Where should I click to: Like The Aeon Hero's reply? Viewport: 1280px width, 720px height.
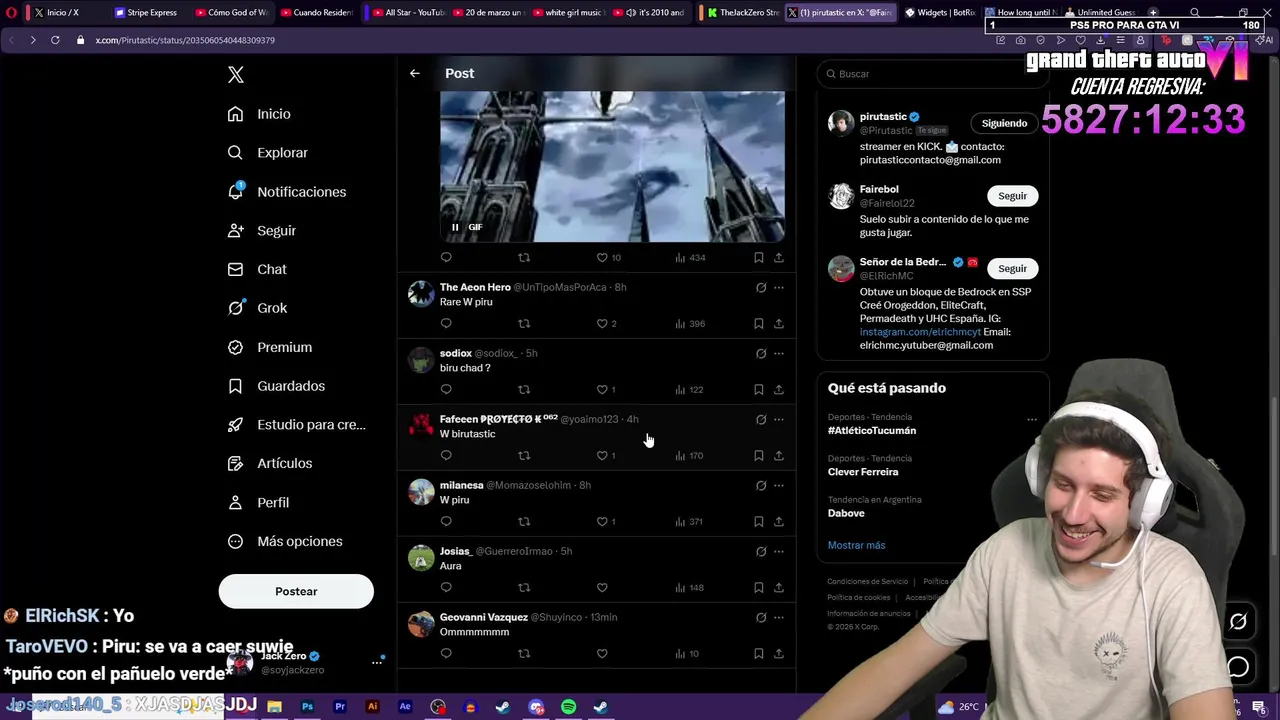tap(602, 323)
